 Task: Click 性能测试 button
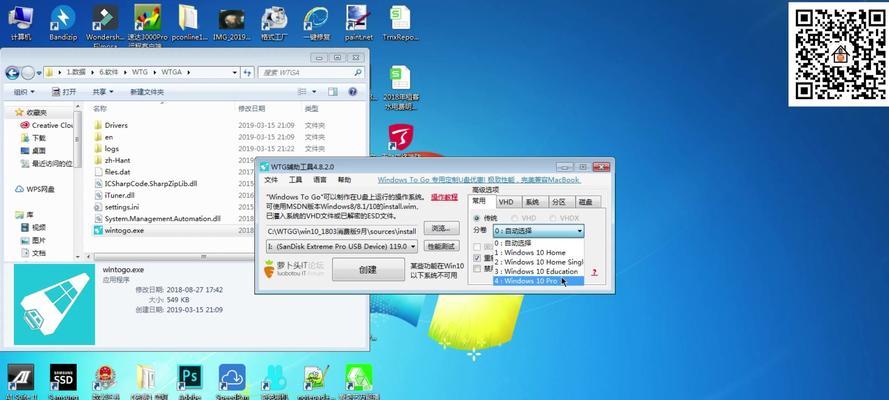[441, 246]
